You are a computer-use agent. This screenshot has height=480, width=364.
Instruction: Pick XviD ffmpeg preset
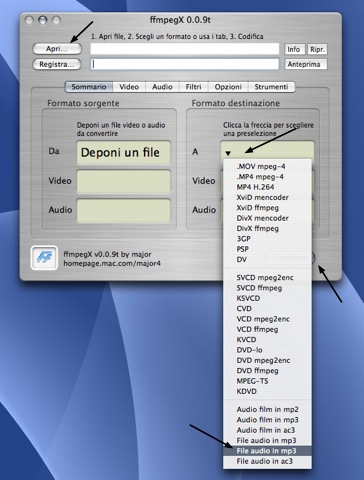pos(267,208)
